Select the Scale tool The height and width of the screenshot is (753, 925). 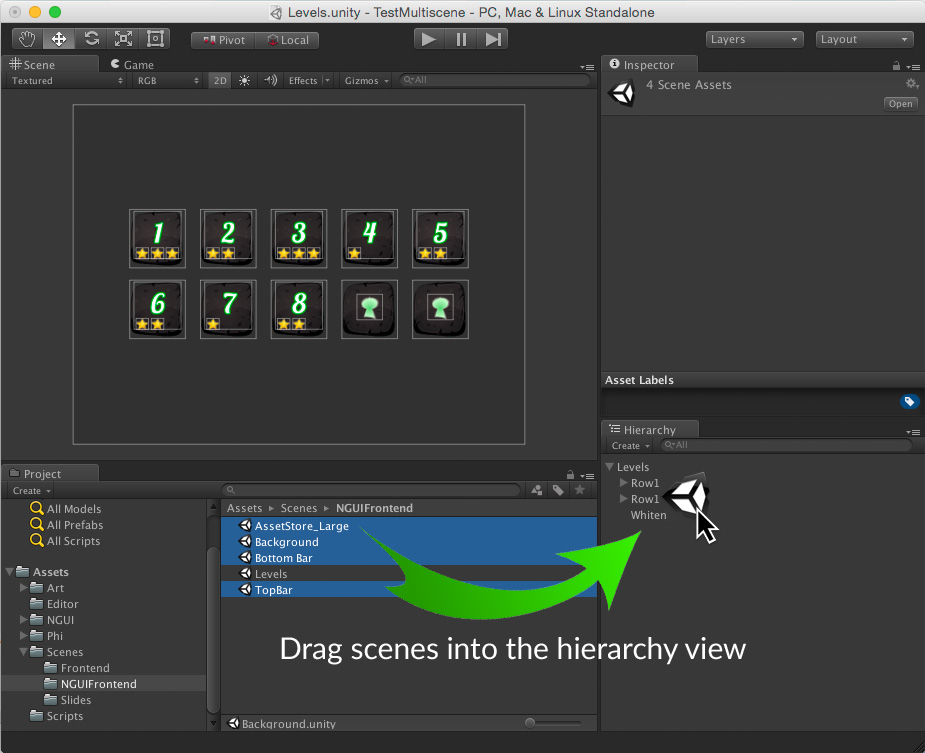[123, 40]
